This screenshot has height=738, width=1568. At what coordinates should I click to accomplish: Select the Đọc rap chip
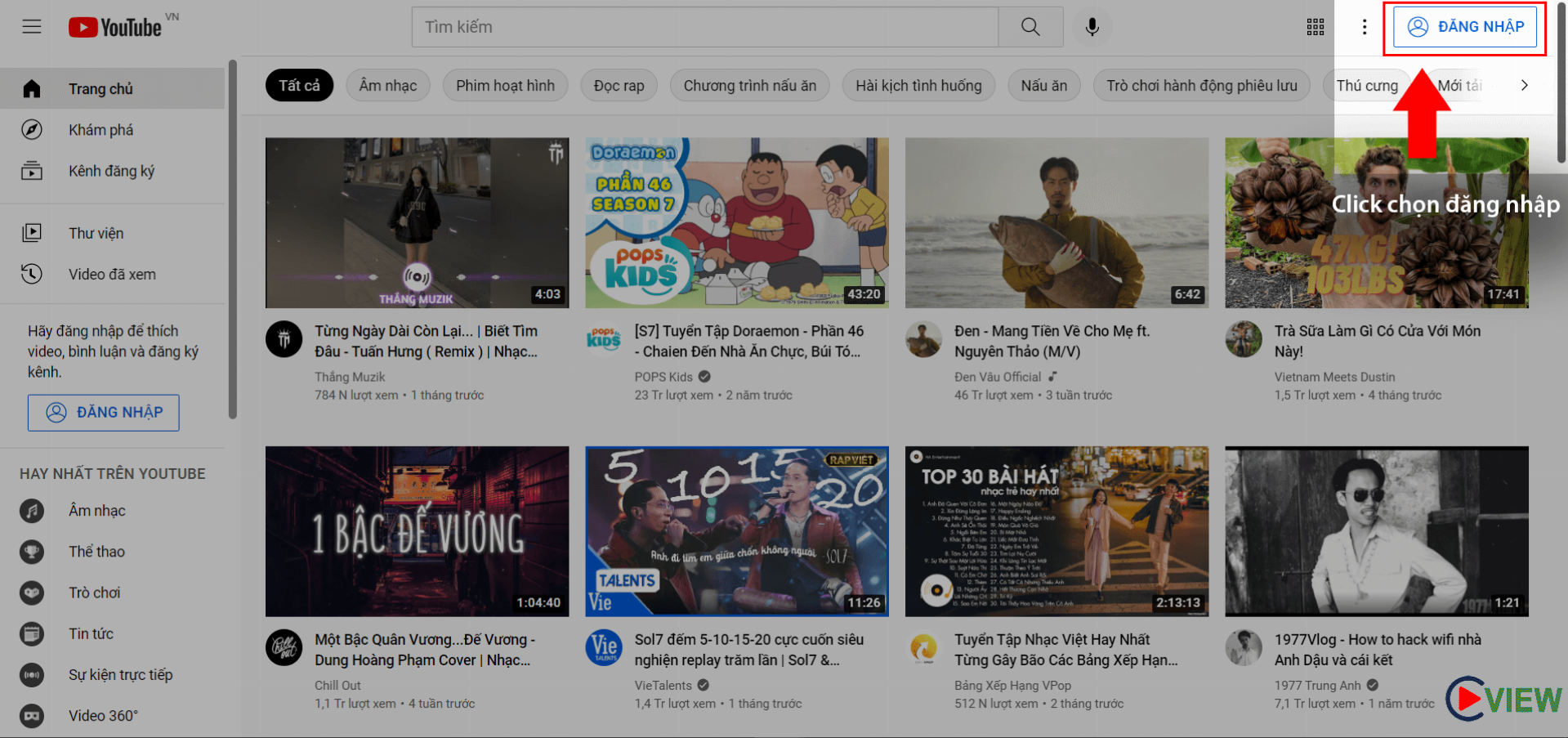pos(619,86)
